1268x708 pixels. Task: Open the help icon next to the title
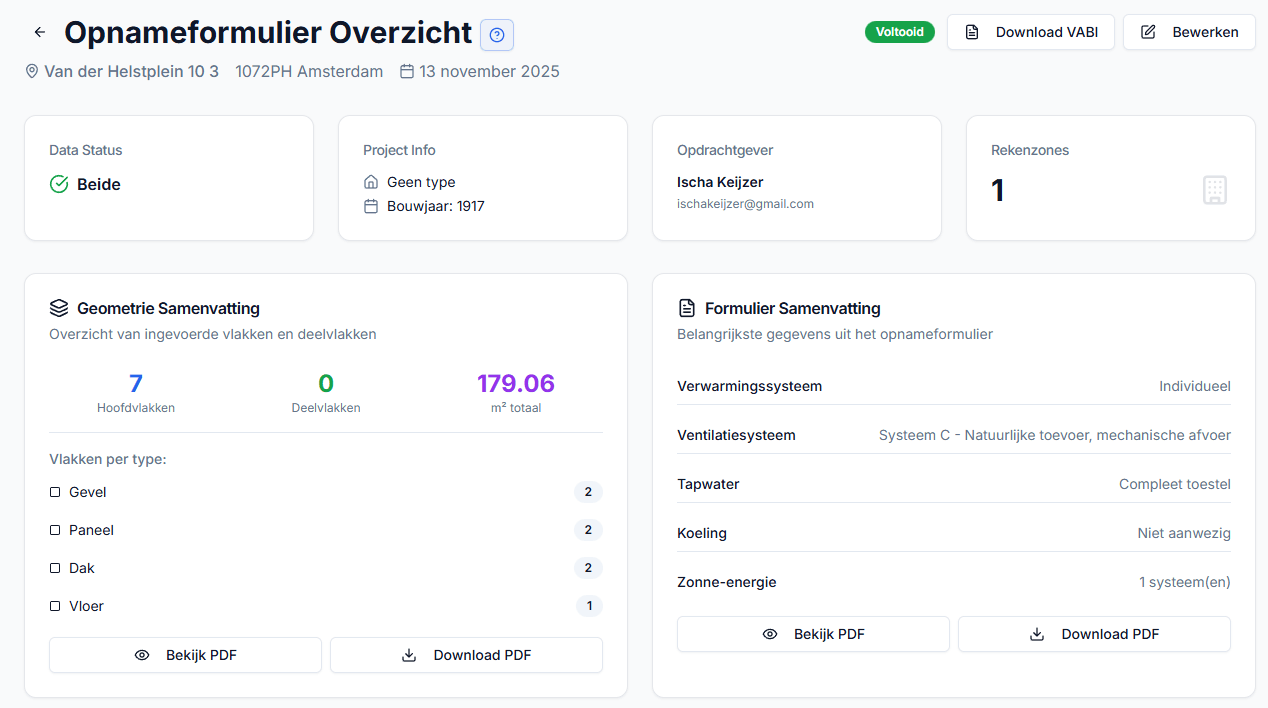tap(496, 34)
